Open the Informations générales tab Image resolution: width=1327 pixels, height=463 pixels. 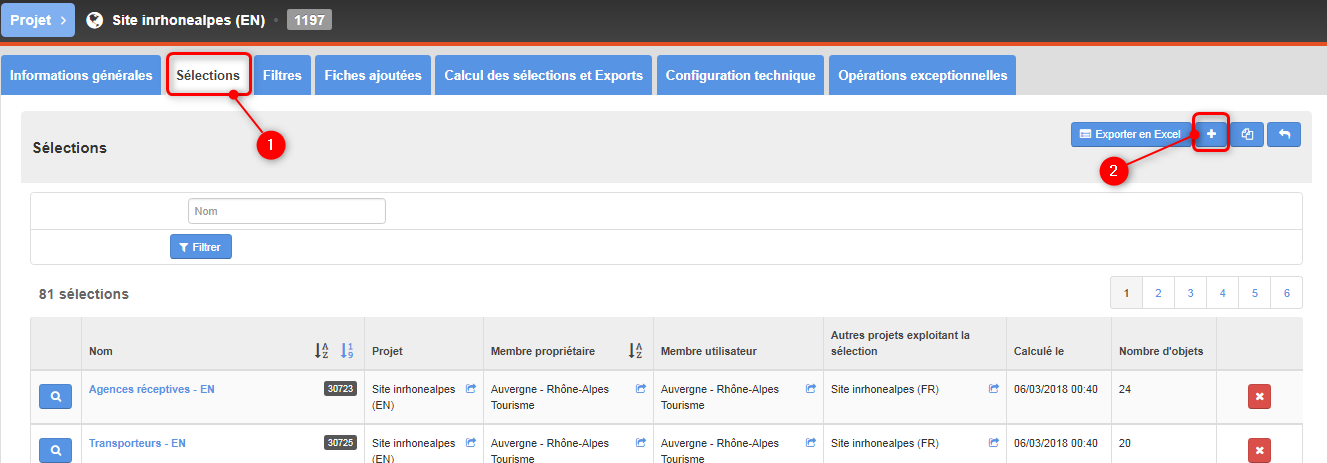(x=81, y=75)
